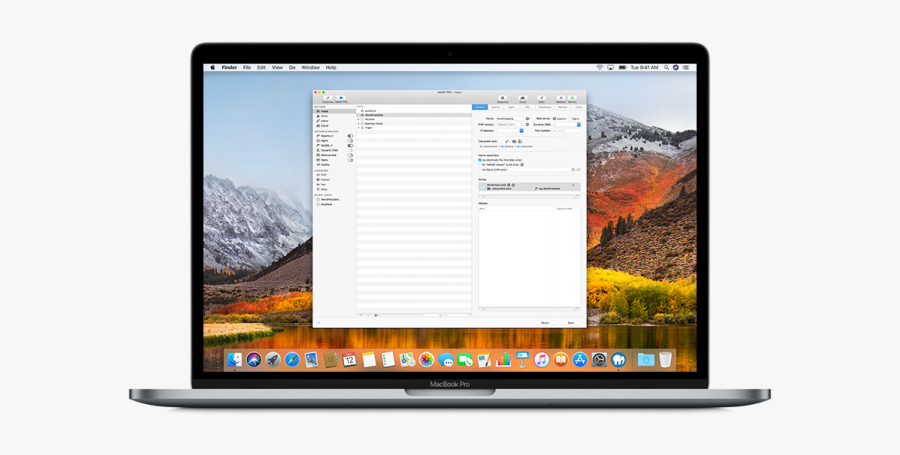Viewport: 900px width, 455px height.
Task: Open the Editor from the toolbar
Action: tap(541, 99)
